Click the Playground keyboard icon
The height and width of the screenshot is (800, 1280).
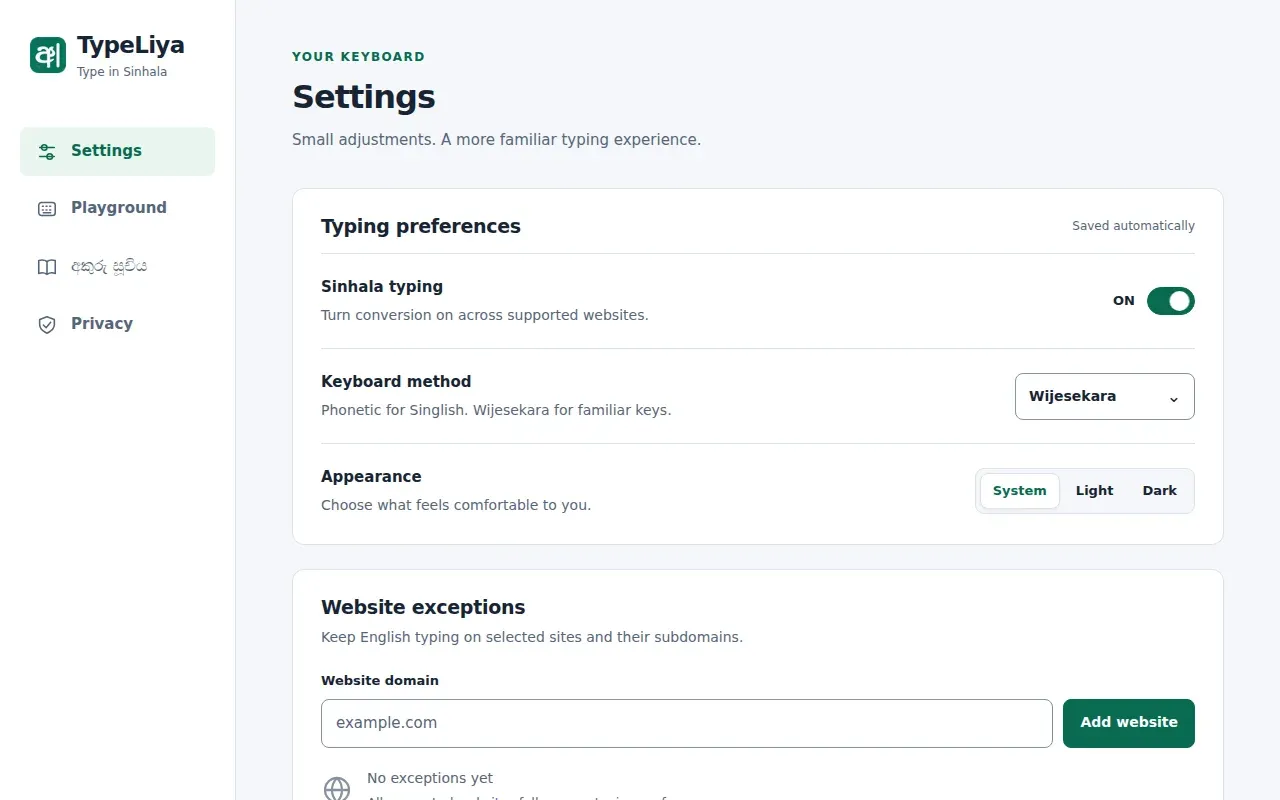pyautogui.click(x=47, y=209)
